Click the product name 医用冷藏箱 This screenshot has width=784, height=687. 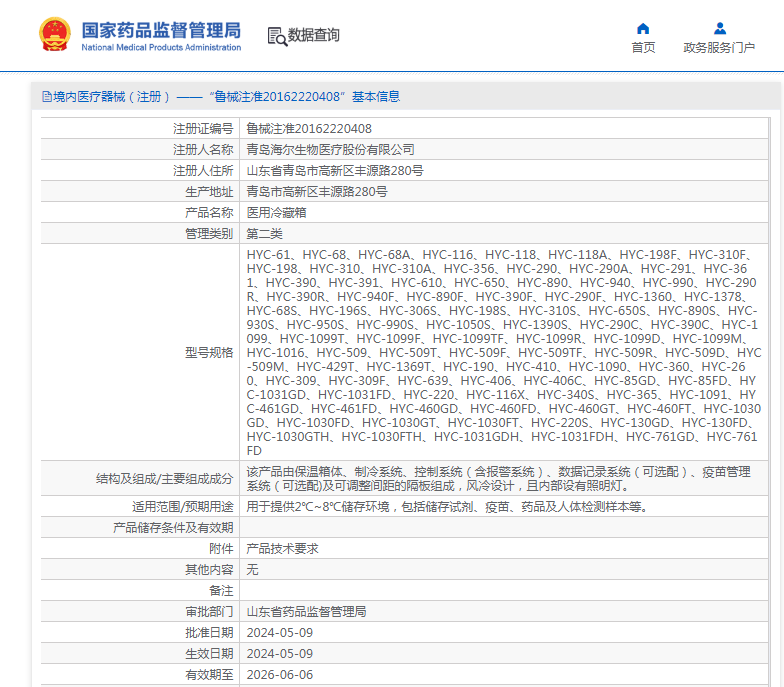tap(276, 213)
